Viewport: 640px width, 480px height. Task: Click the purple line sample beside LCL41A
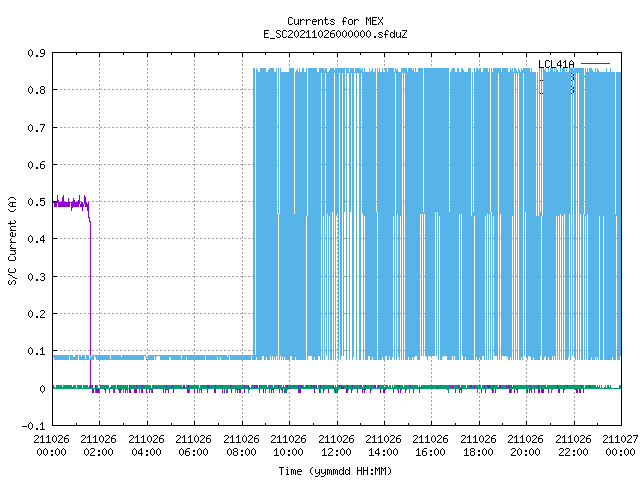click(x=595, y=64)
